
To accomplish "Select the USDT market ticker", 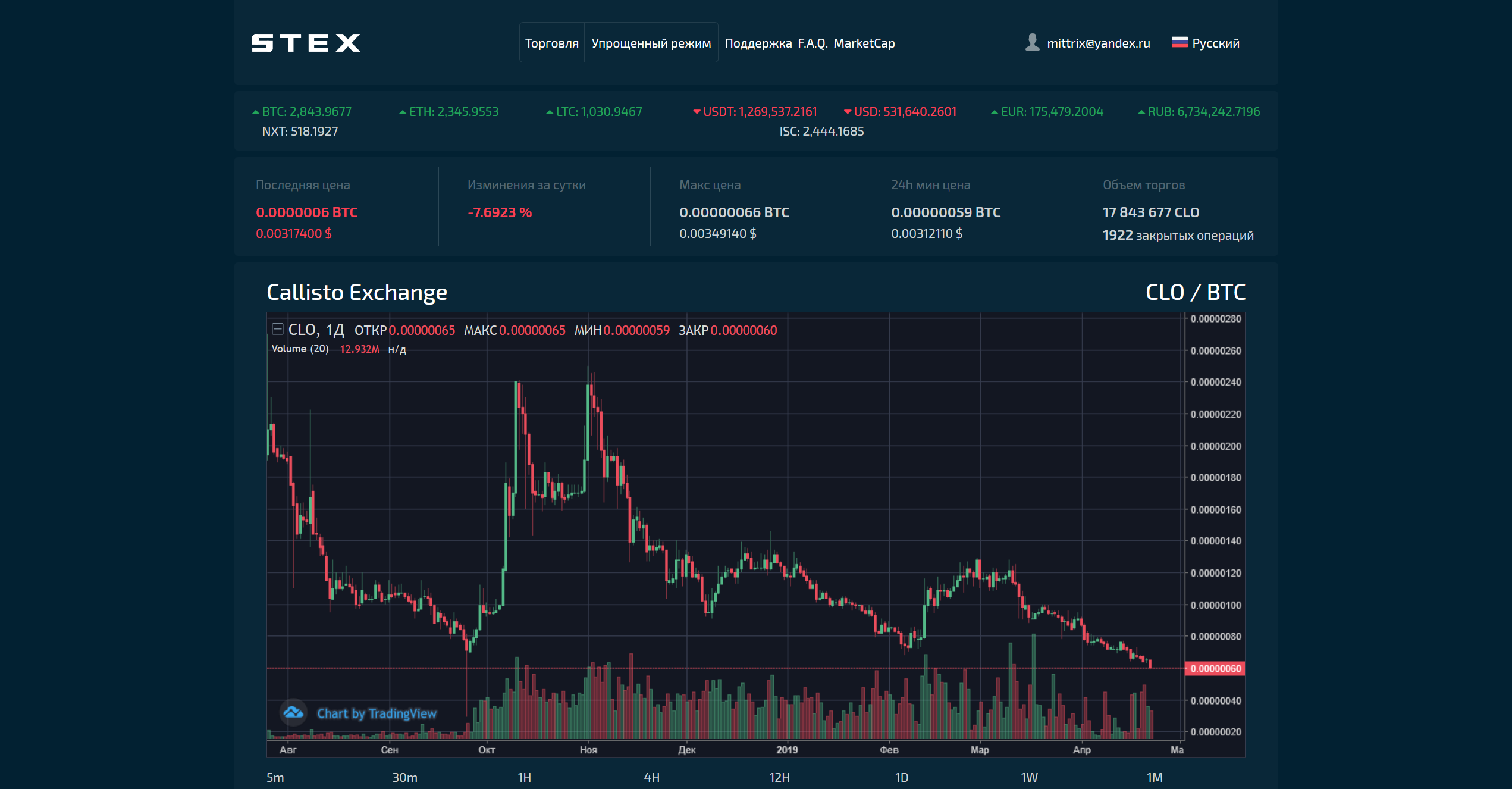I will pos(755,112).
